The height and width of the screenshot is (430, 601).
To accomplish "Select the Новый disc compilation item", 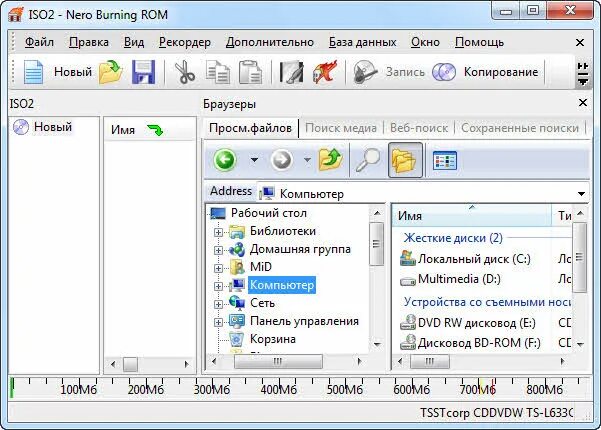I will 42,127.
